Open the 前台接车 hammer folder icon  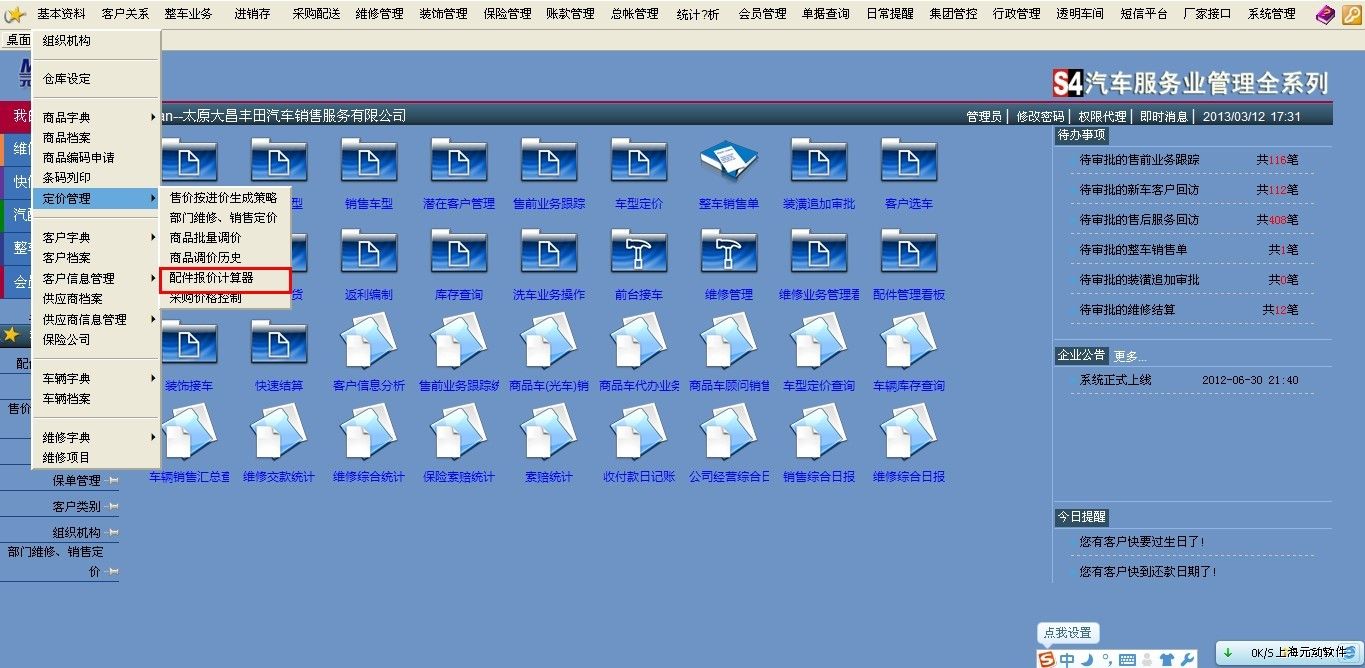point(638,253)
